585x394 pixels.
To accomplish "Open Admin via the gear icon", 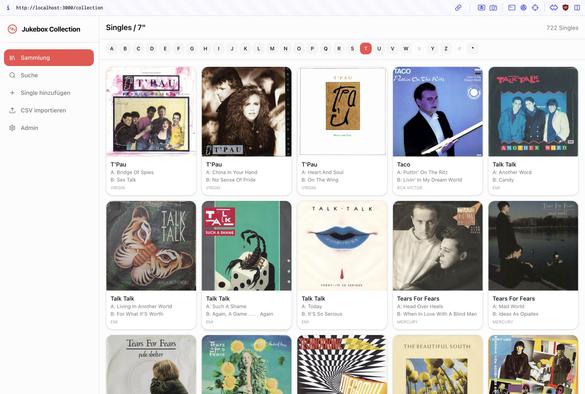I will click(x=12, y=128).
